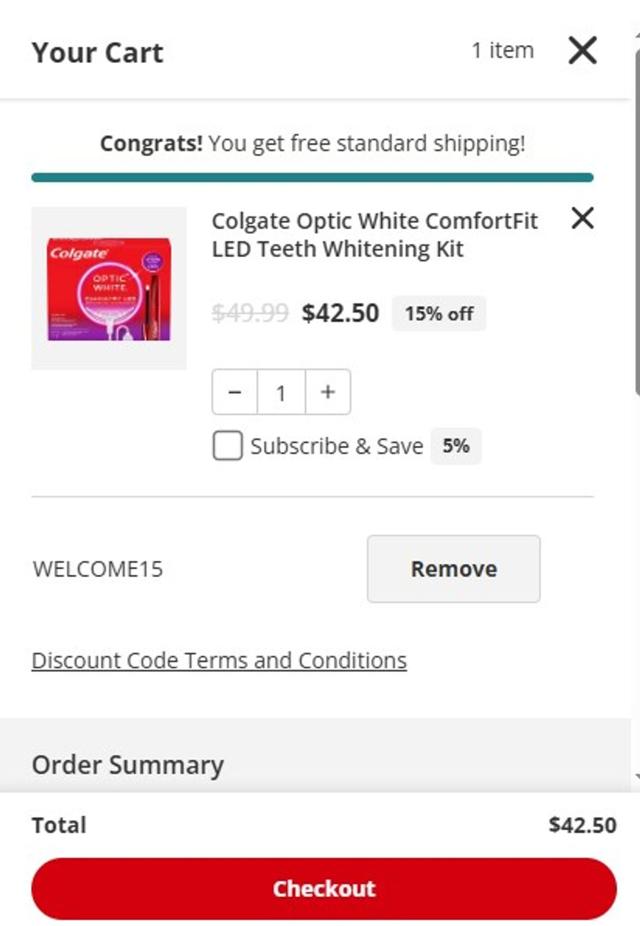Click the free shipping progress bar

pos(312,178)
